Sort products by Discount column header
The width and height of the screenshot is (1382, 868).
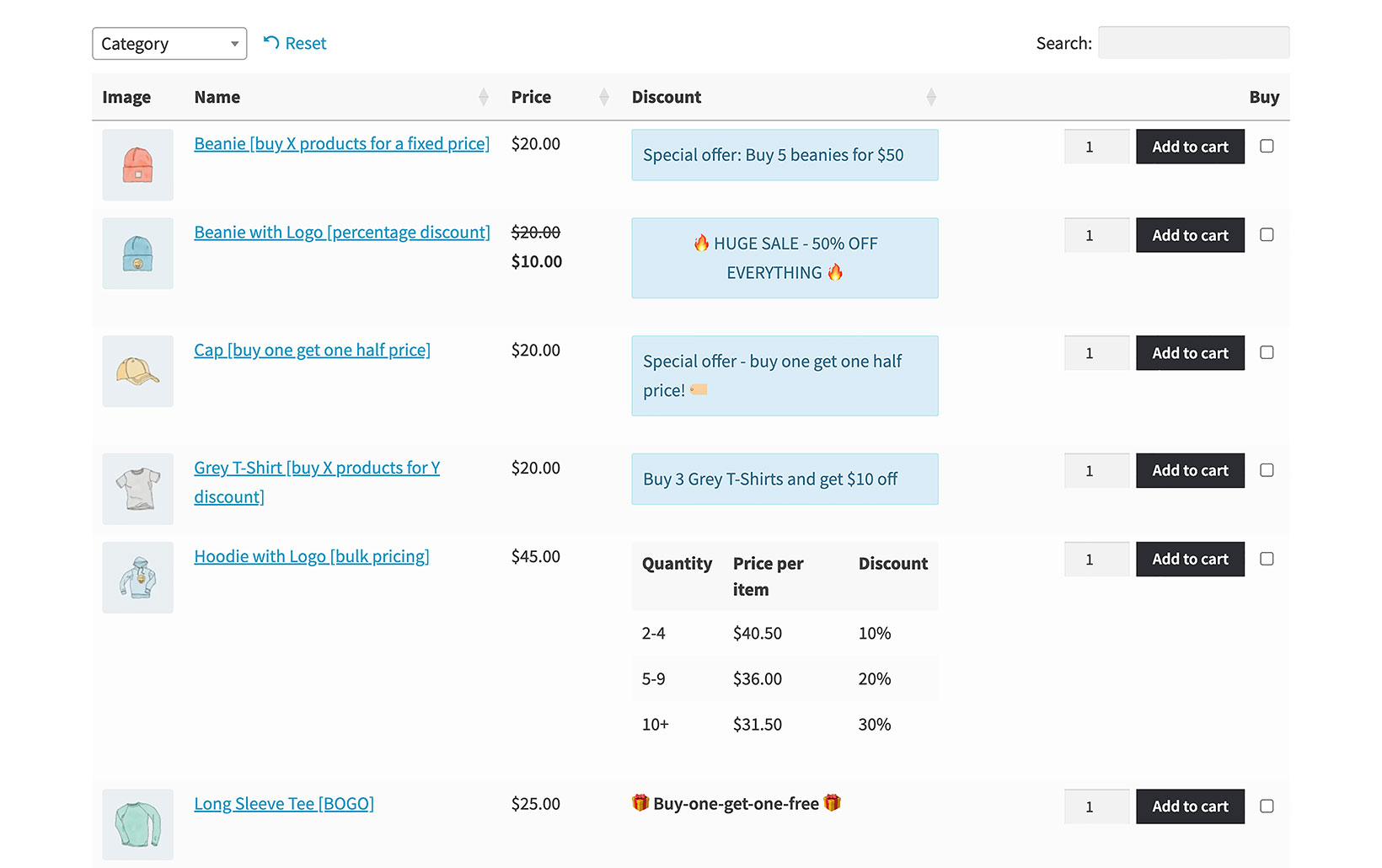coord(666,96)
